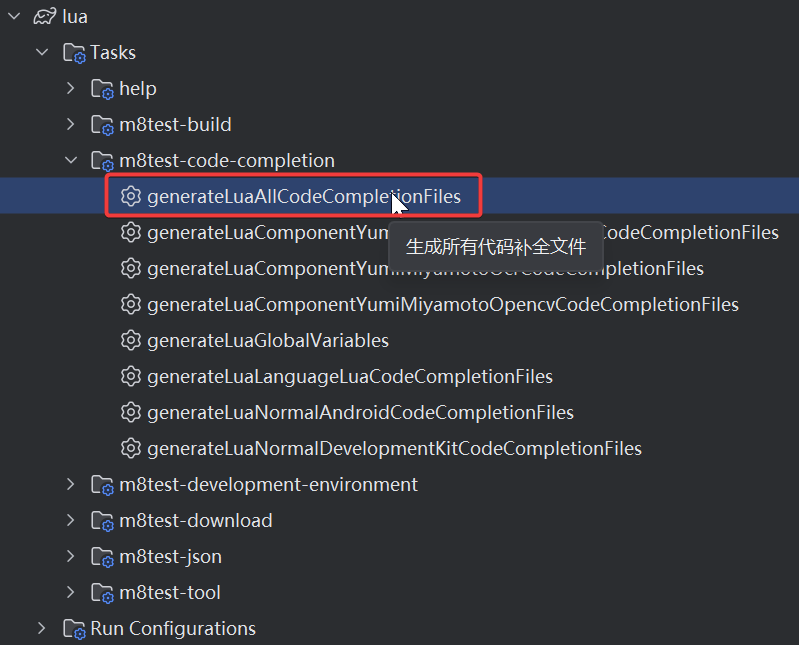Viewport: 799px width, 645px height.
Task: Expand the Run Configurations node
Action: coord(42,629)
